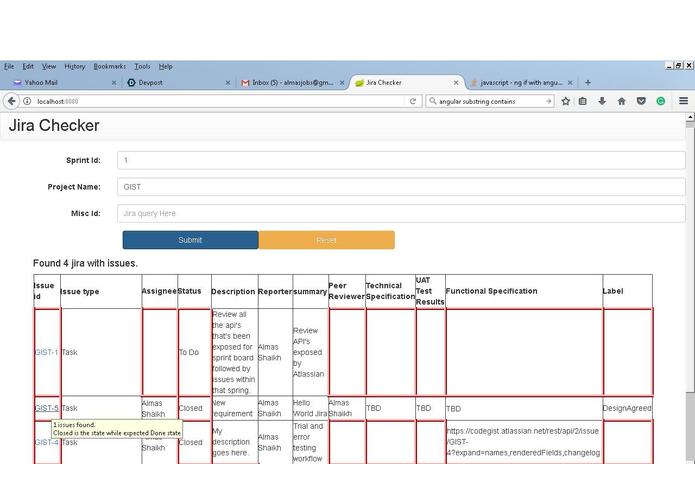The image size is (695, 494).
Task: Open the site information icon in address bar
Action: (x=27, y=101)
